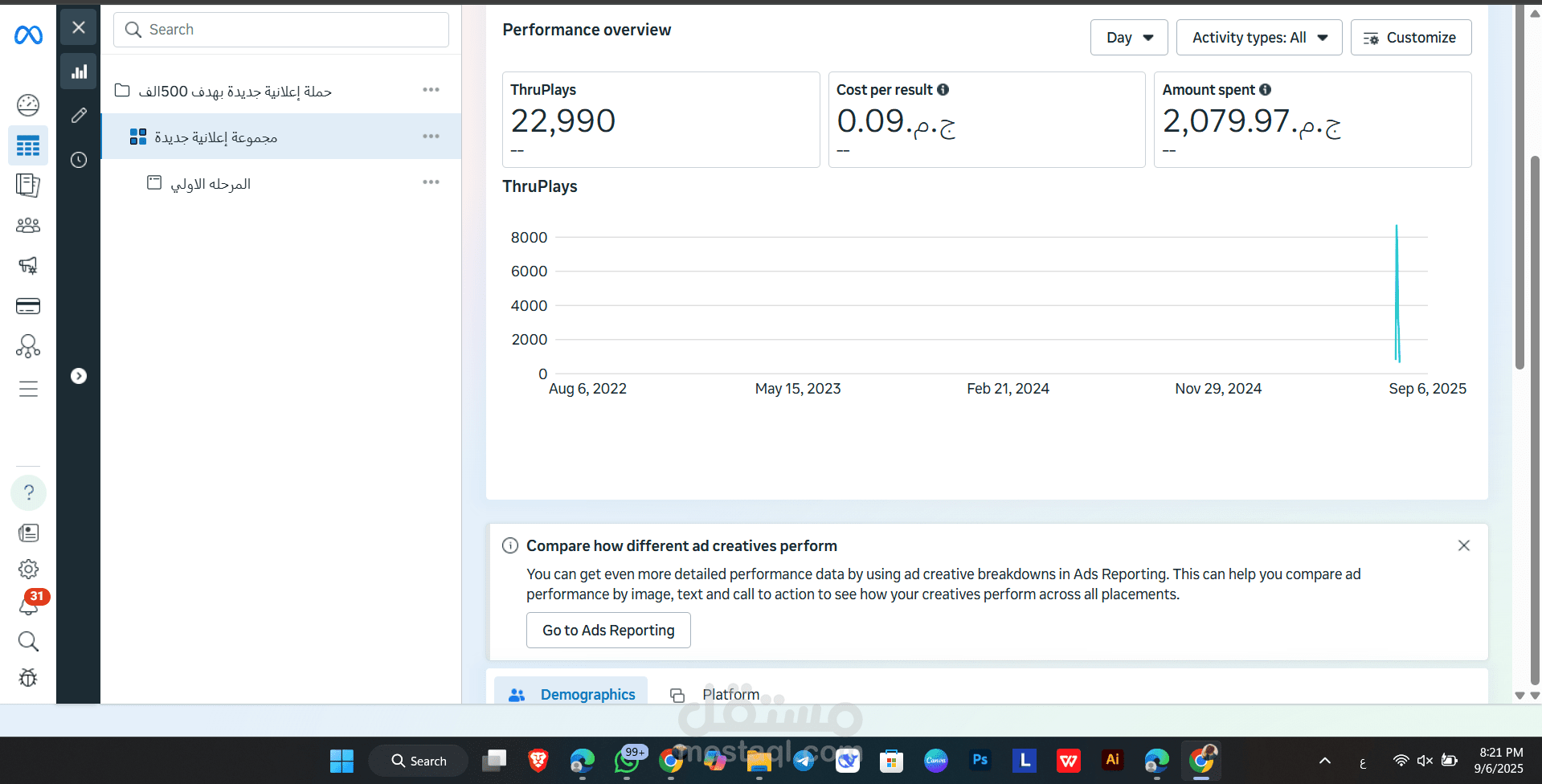Click the Help question mark icon

(28, 492)
